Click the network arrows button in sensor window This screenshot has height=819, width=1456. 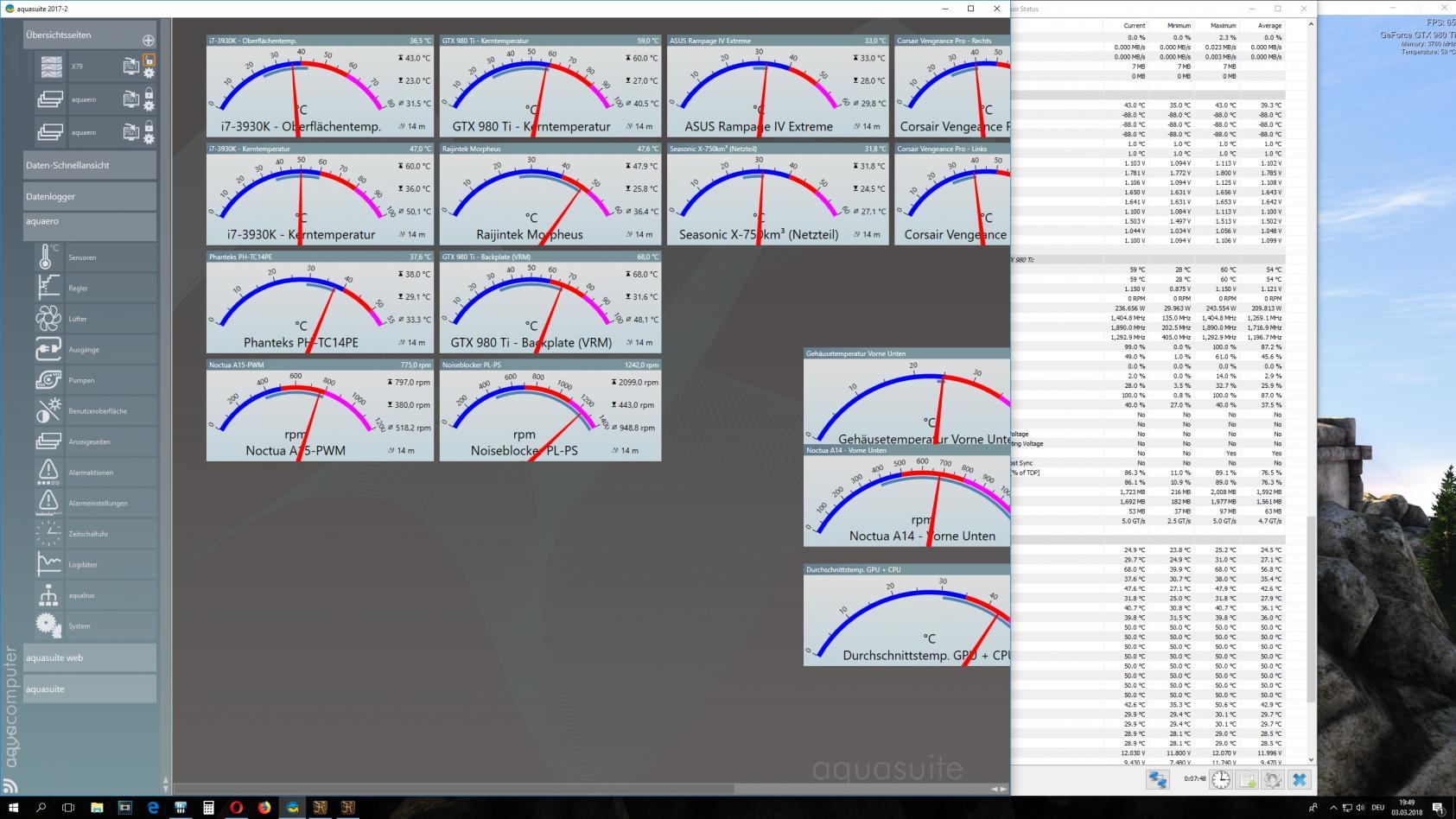1158,779
